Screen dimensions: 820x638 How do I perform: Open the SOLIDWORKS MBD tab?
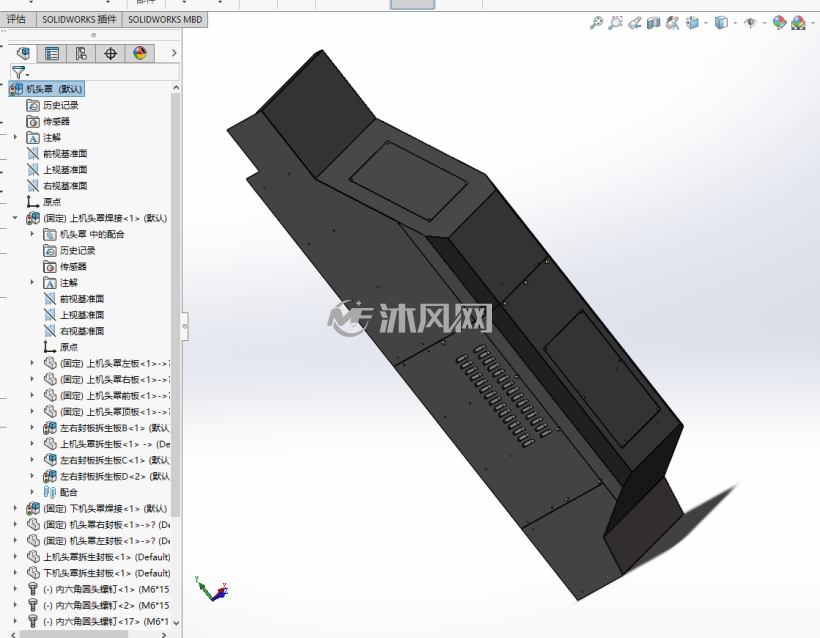[165, 19]
